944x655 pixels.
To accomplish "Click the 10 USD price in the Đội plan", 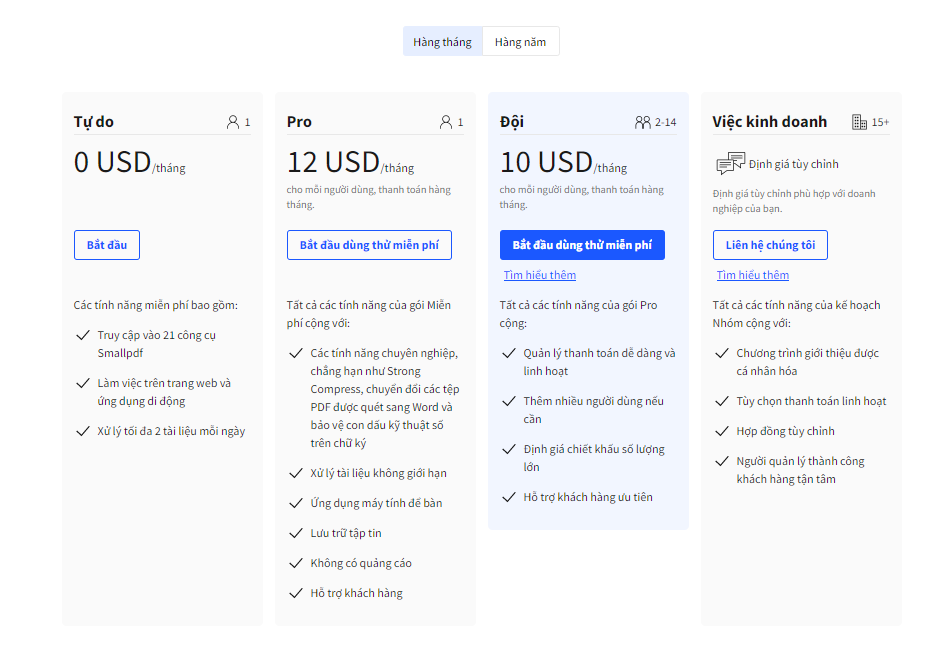I will (546, 162).
